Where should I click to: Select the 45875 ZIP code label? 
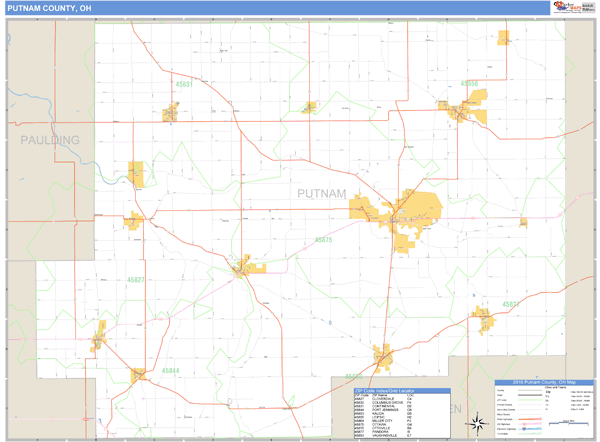[324, 240]
